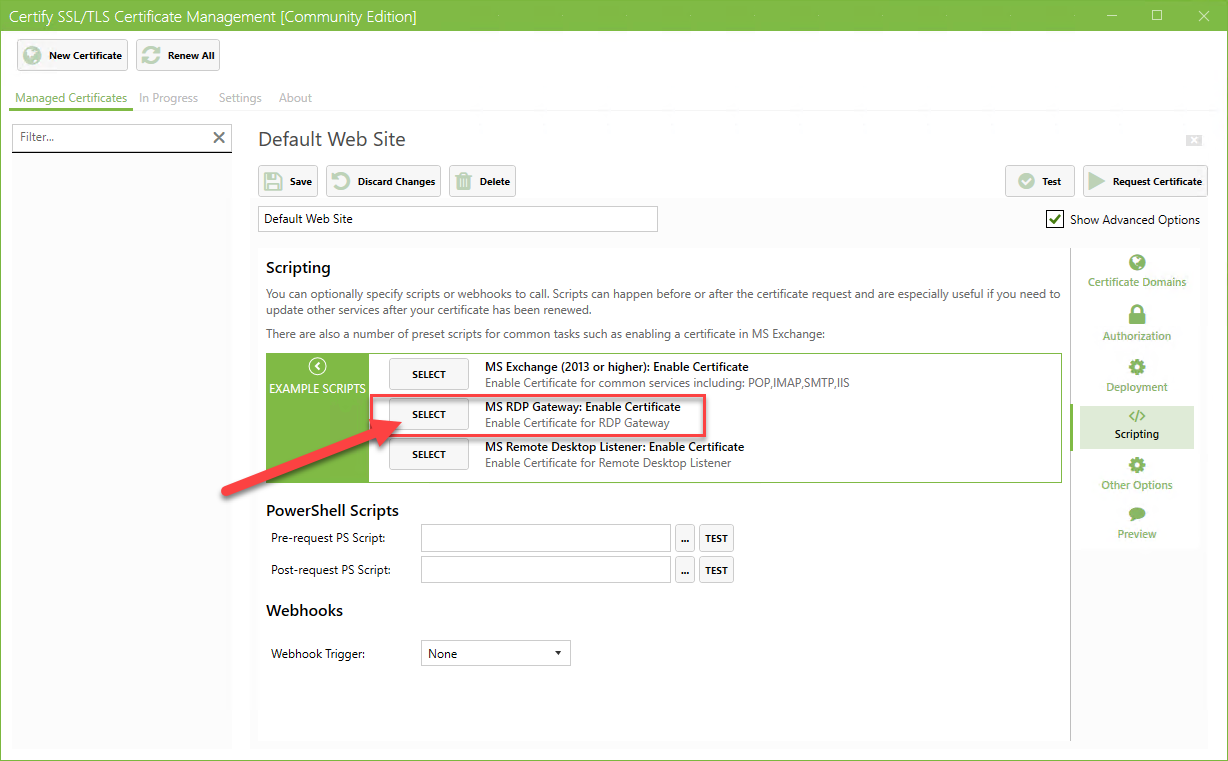Collapse the Example Scripts panel arrow

pos(318,366)
